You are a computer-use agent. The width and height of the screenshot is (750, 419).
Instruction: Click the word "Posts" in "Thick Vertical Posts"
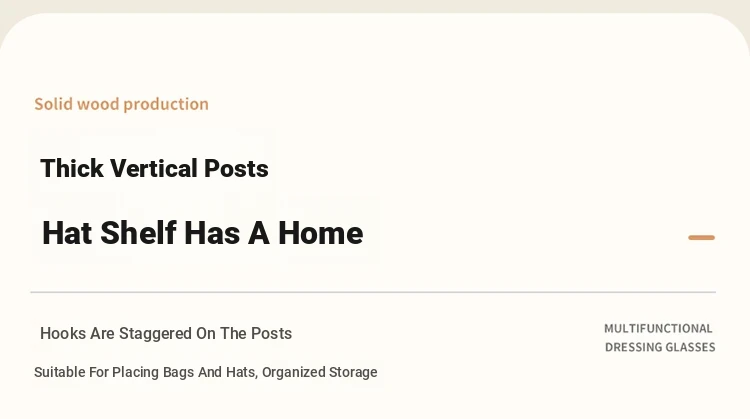236,168
